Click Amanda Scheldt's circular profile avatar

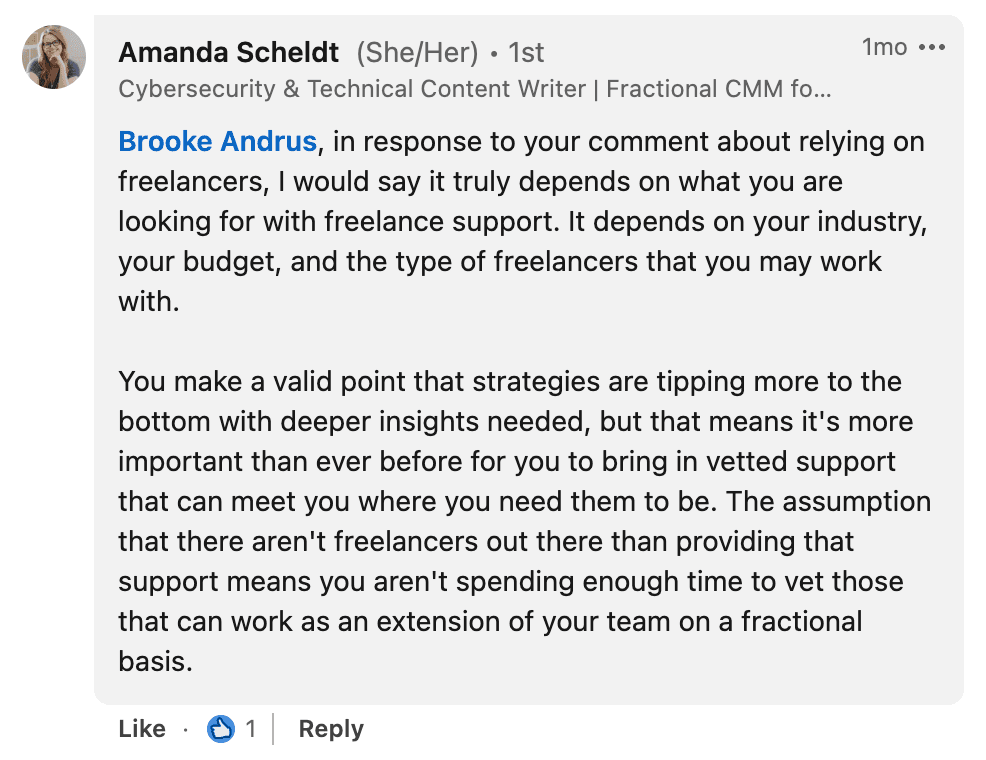52,56
